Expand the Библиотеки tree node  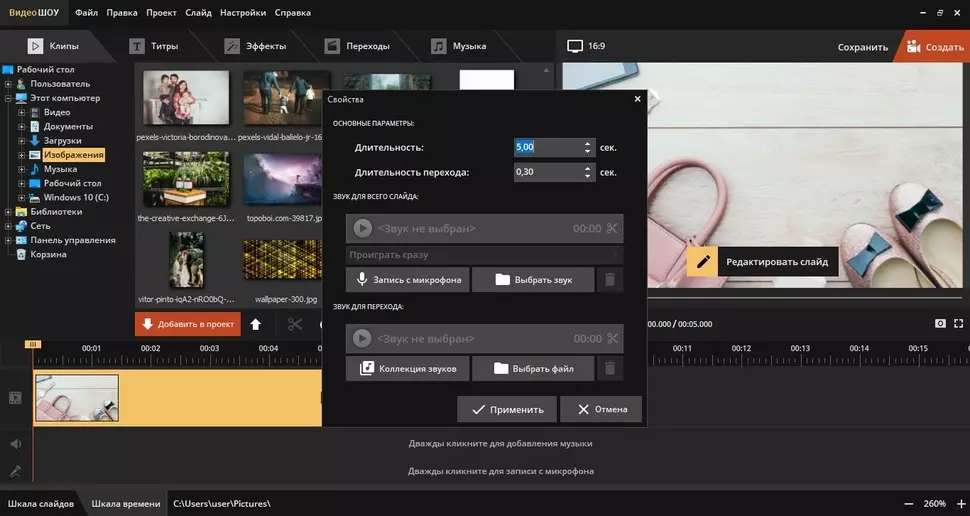(8, 212)
